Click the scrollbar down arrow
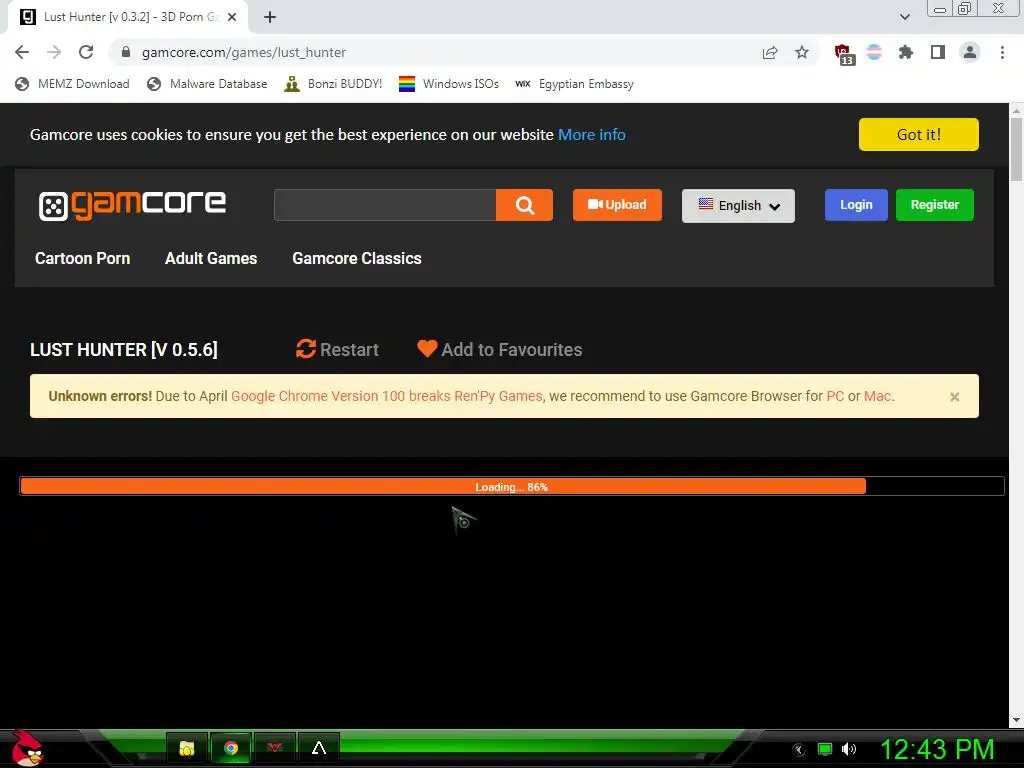 (1016, 720)
